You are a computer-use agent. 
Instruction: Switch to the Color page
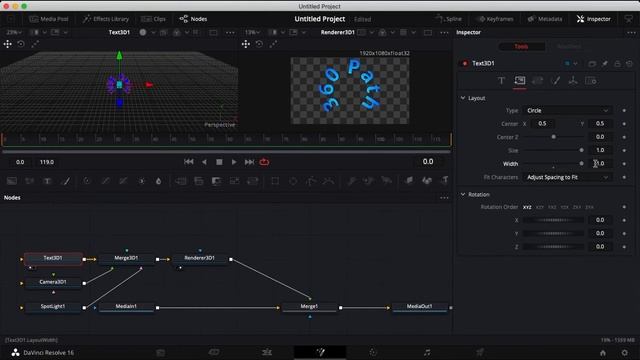tap(373, 352)
